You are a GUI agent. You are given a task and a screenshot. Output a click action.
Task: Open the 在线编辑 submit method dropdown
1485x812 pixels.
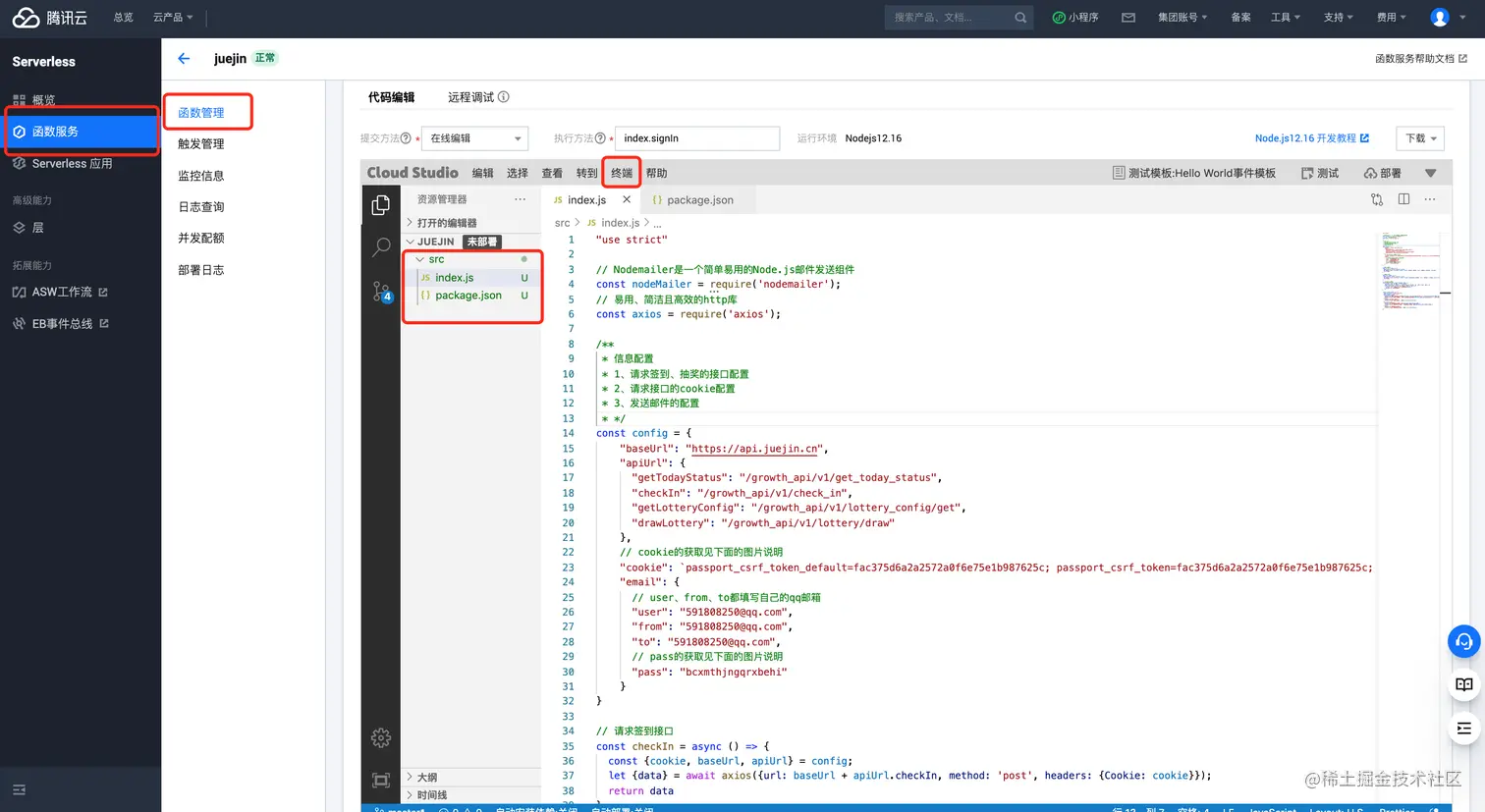[x=474, y=138]
